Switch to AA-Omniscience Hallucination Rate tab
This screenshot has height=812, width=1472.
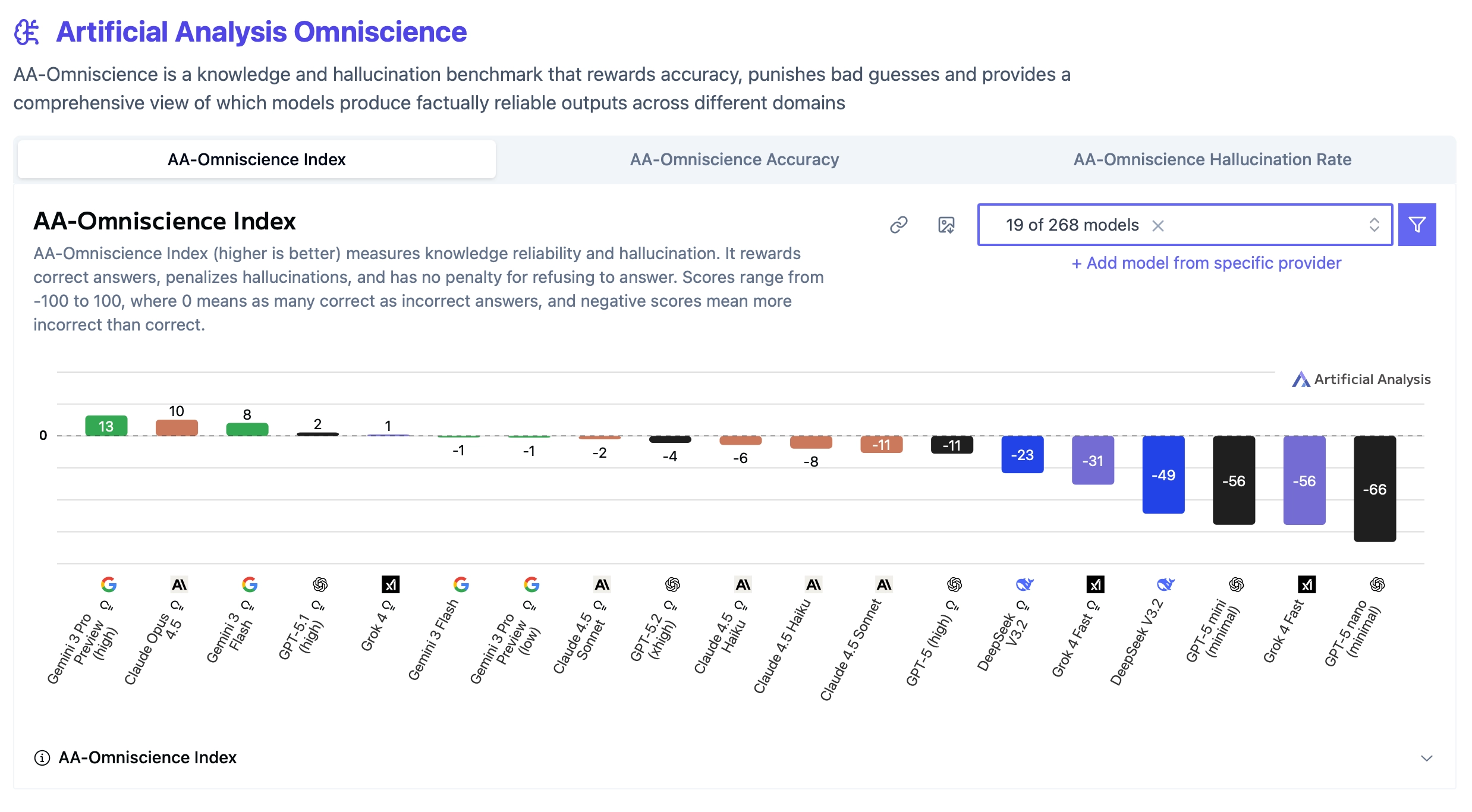pos(1212,159)
